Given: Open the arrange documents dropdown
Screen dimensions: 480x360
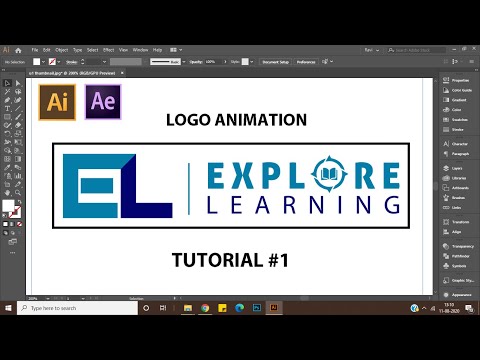Looking at the screenshot, I should coord(176,50).
